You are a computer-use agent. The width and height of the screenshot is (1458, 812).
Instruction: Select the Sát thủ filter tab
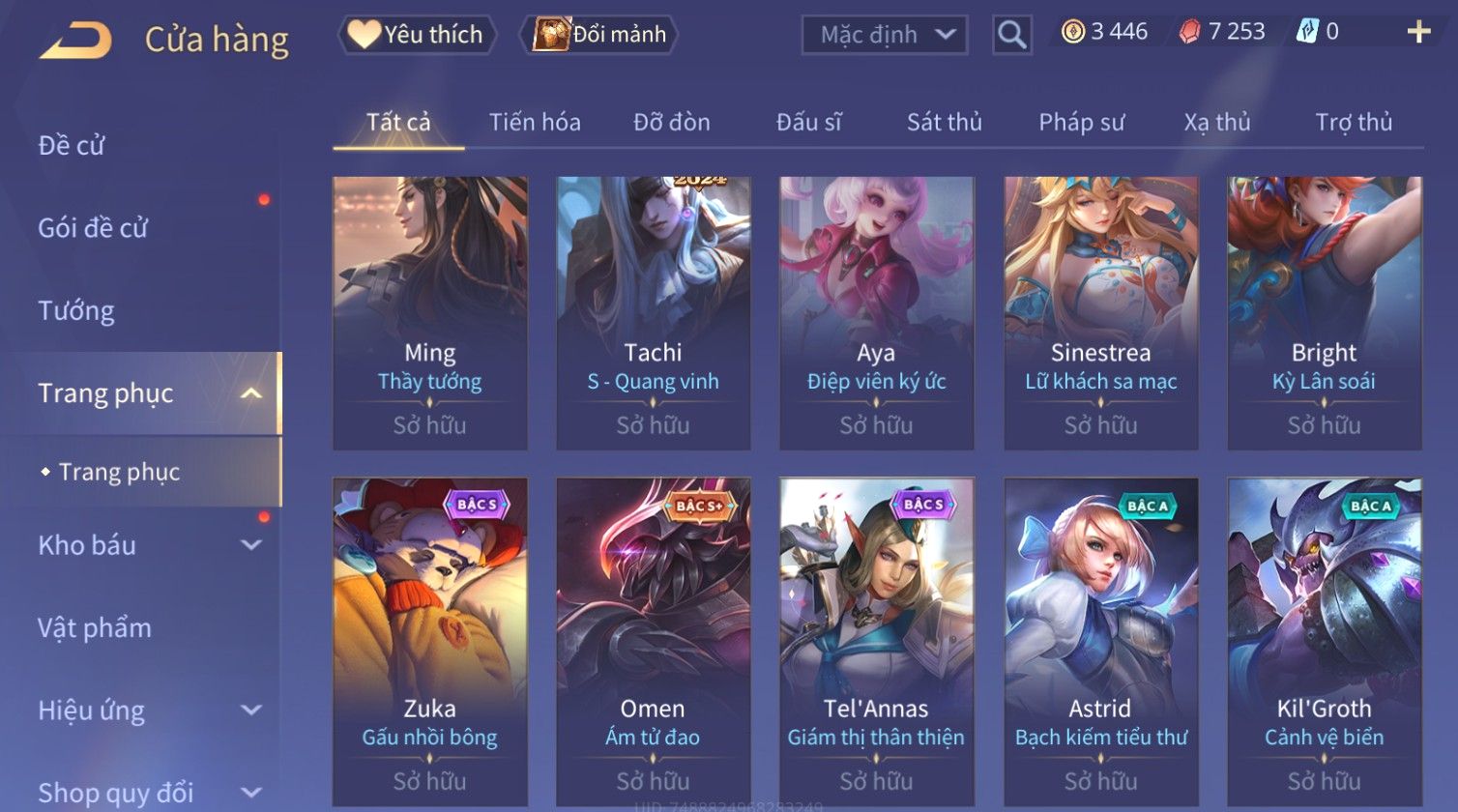point(945,123)
